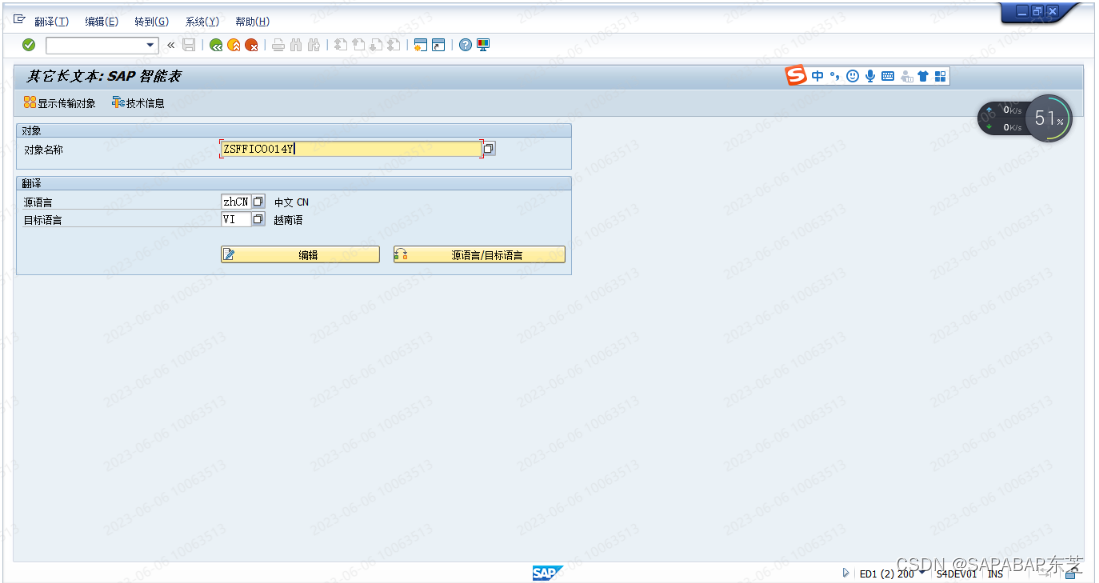Click the Previous Page icon
The height and width of the screenshot is (583, 1099).
pyautogui.click(x=358, y=45)
